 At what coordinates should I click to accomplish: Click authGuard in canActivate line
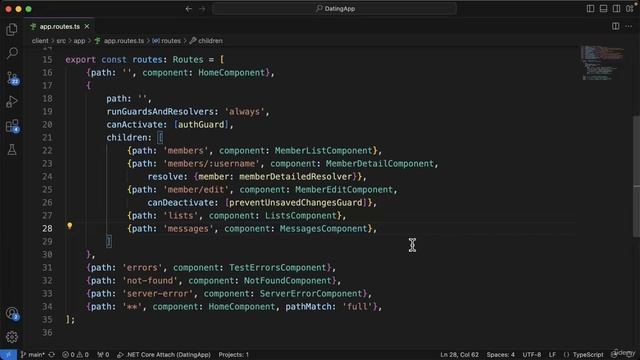point(201,124)
